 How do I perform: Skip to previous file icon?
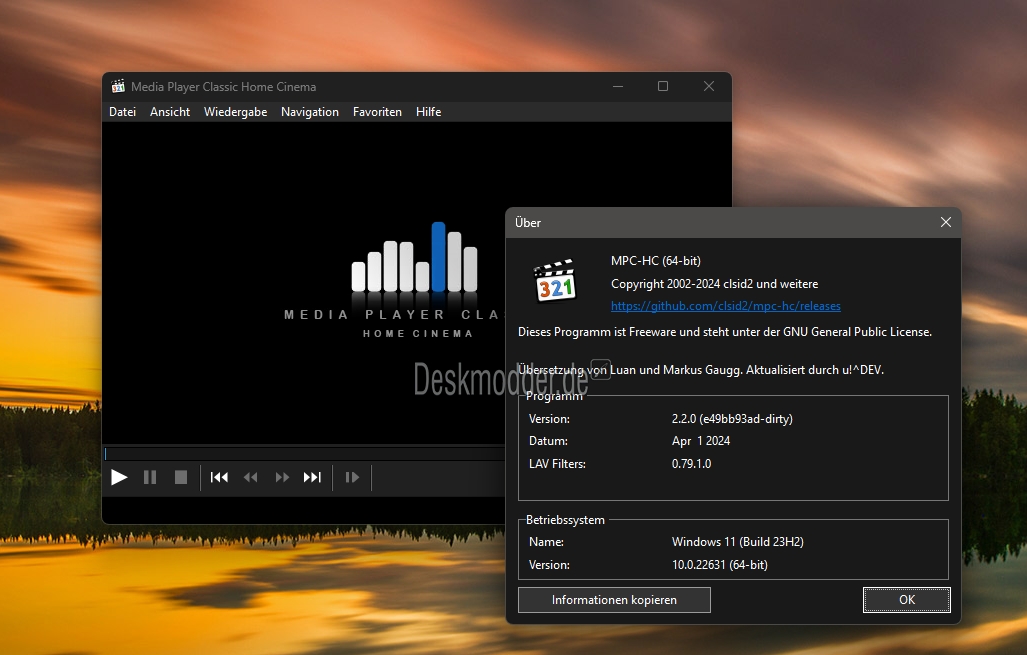(x=219, y=477)
